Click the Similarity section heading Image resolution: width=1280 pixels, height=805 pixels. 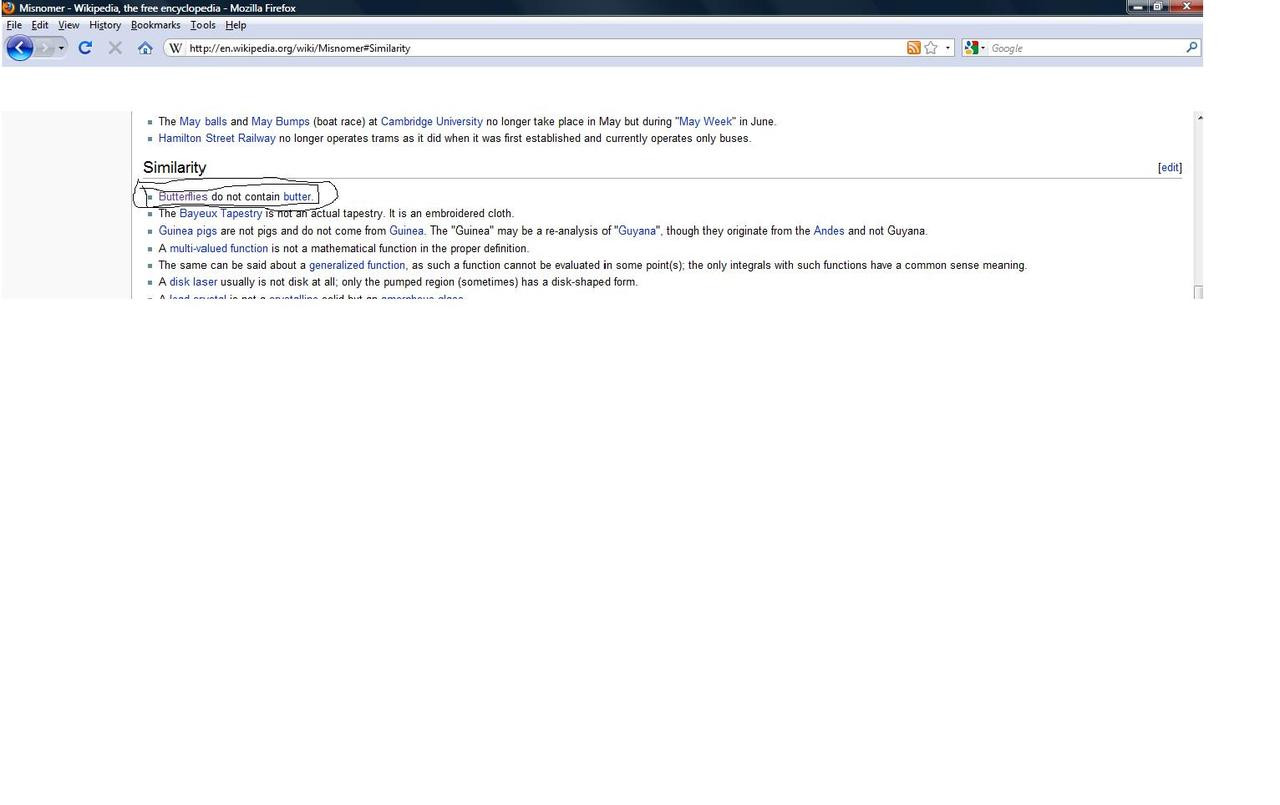coord(175,168)
